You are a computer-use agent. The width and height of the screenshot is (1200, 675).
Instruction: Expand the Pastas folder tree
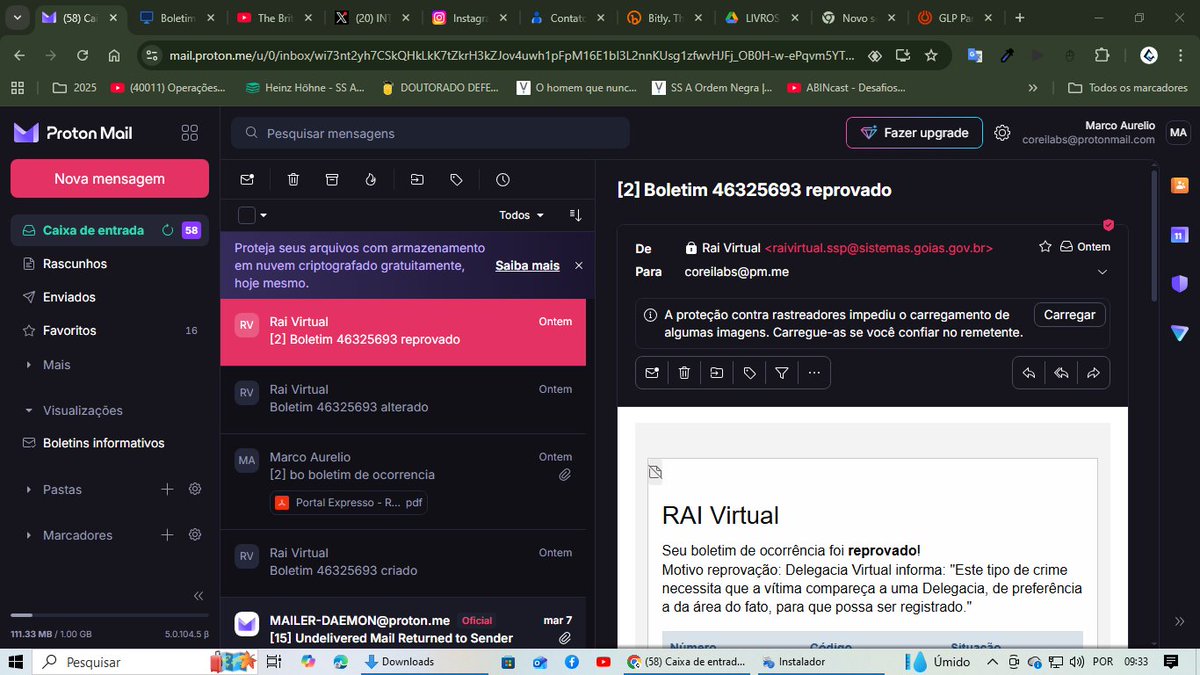[x=28, y=490]
